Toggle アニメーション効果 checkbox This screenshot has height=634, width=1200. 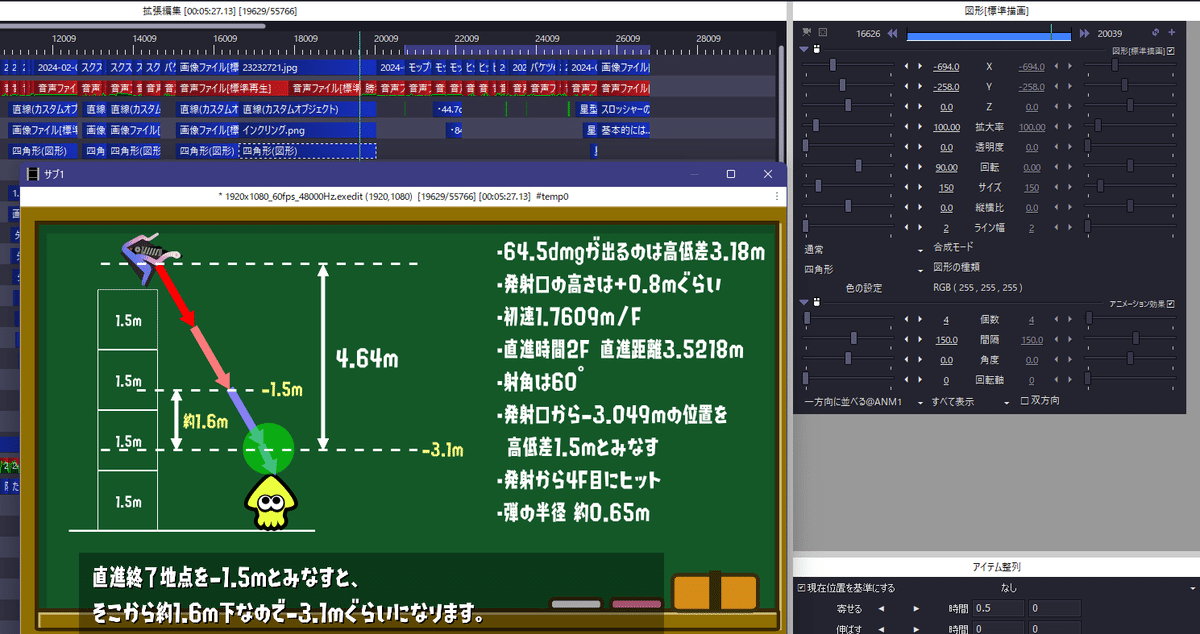[1171, 302]
